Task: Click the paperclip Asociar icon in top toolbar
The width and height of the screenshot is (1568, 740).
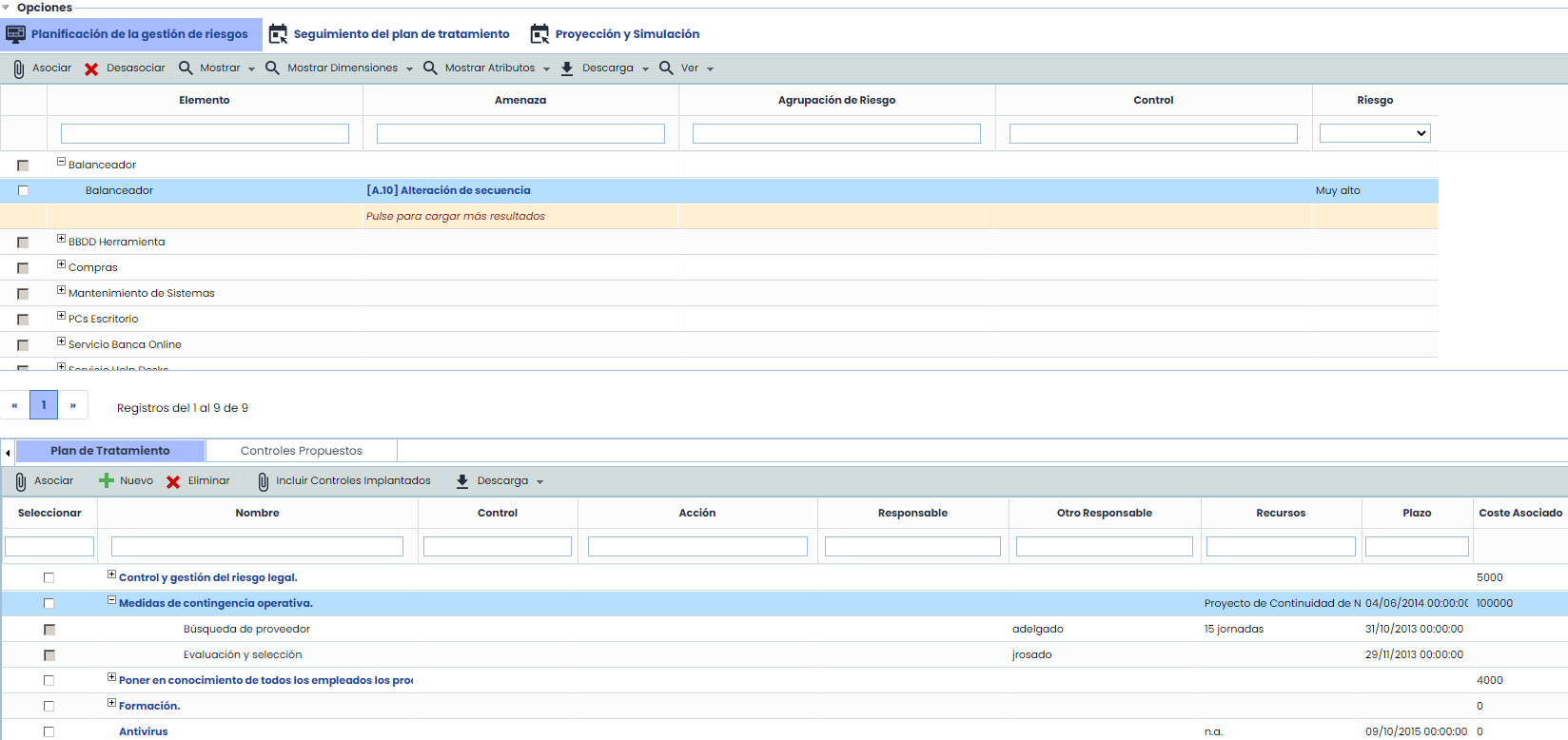Action: tap(19, 68)
